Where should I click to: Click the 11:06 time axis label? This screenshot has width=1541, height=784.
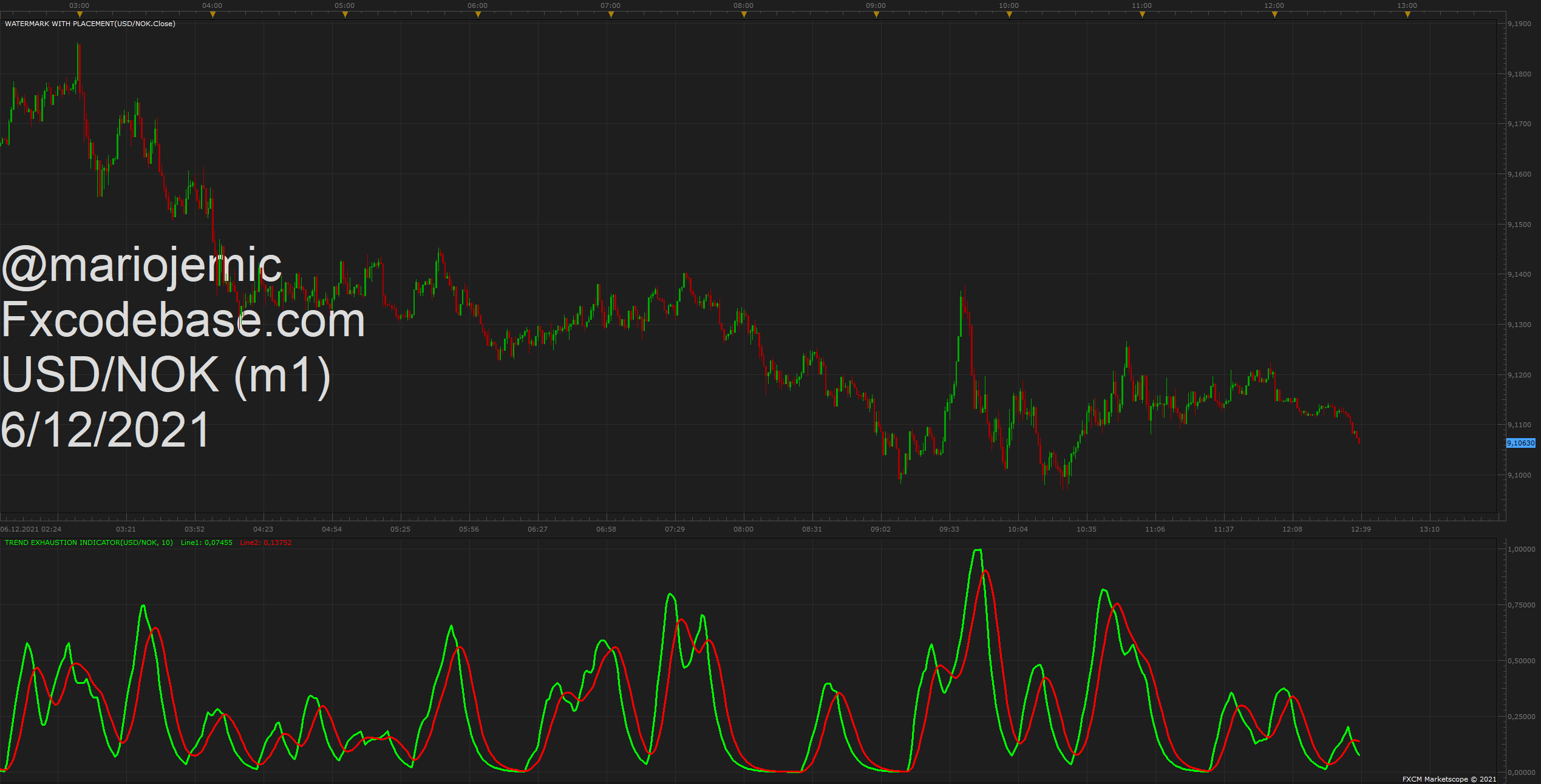click(1155, 529)
